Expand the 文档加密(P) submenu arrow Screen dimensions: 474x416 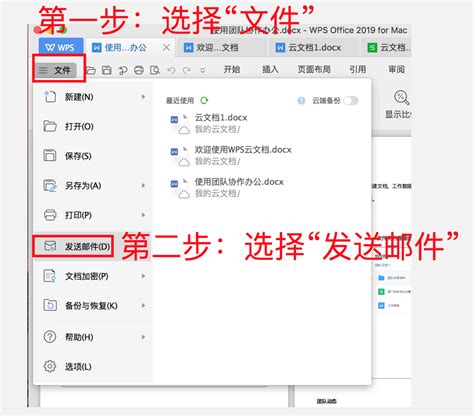coord(143,276)
